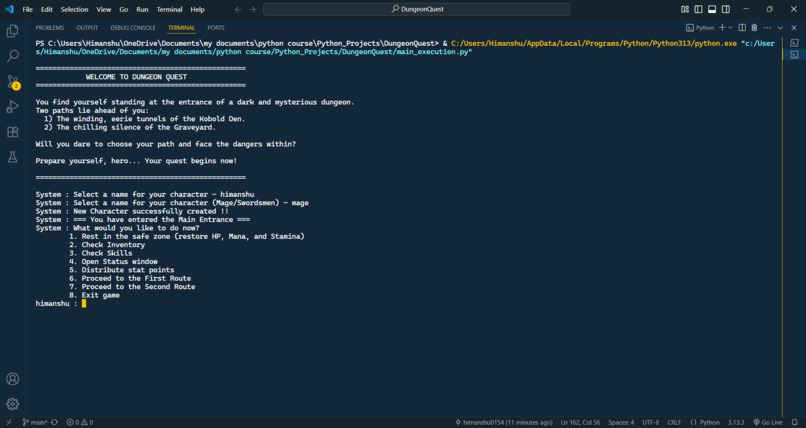Click Ln 162, Col 56 position indicator

click(580, 422)
